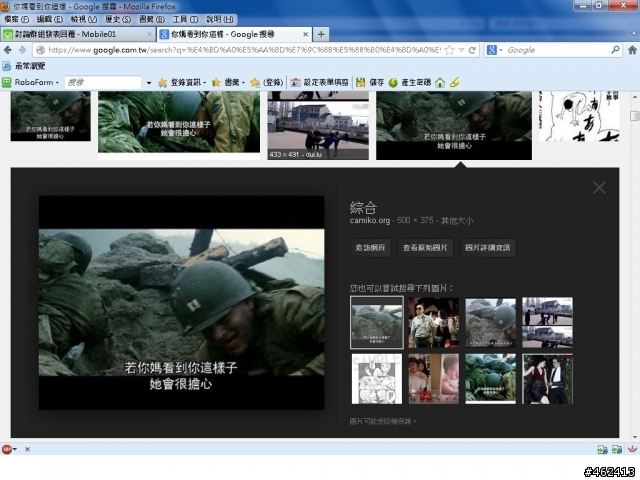Click the 查看原始圖片 button
The image size is (640, 480).
click(425, 248)
